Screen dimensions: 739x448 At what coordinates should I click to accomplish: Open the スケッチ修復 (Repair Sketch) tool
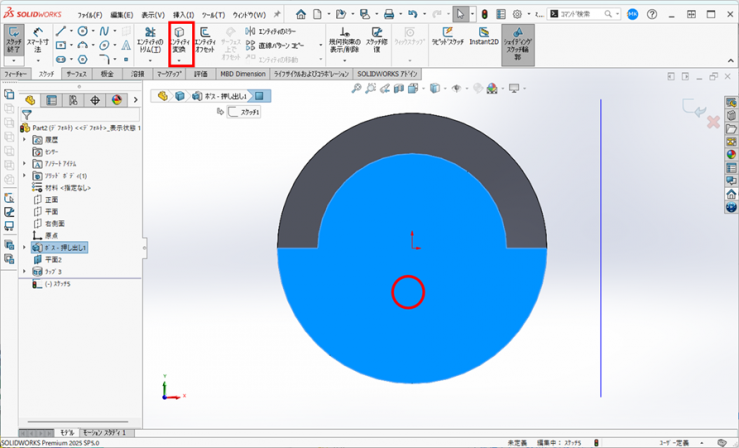[x=376, y=40]
